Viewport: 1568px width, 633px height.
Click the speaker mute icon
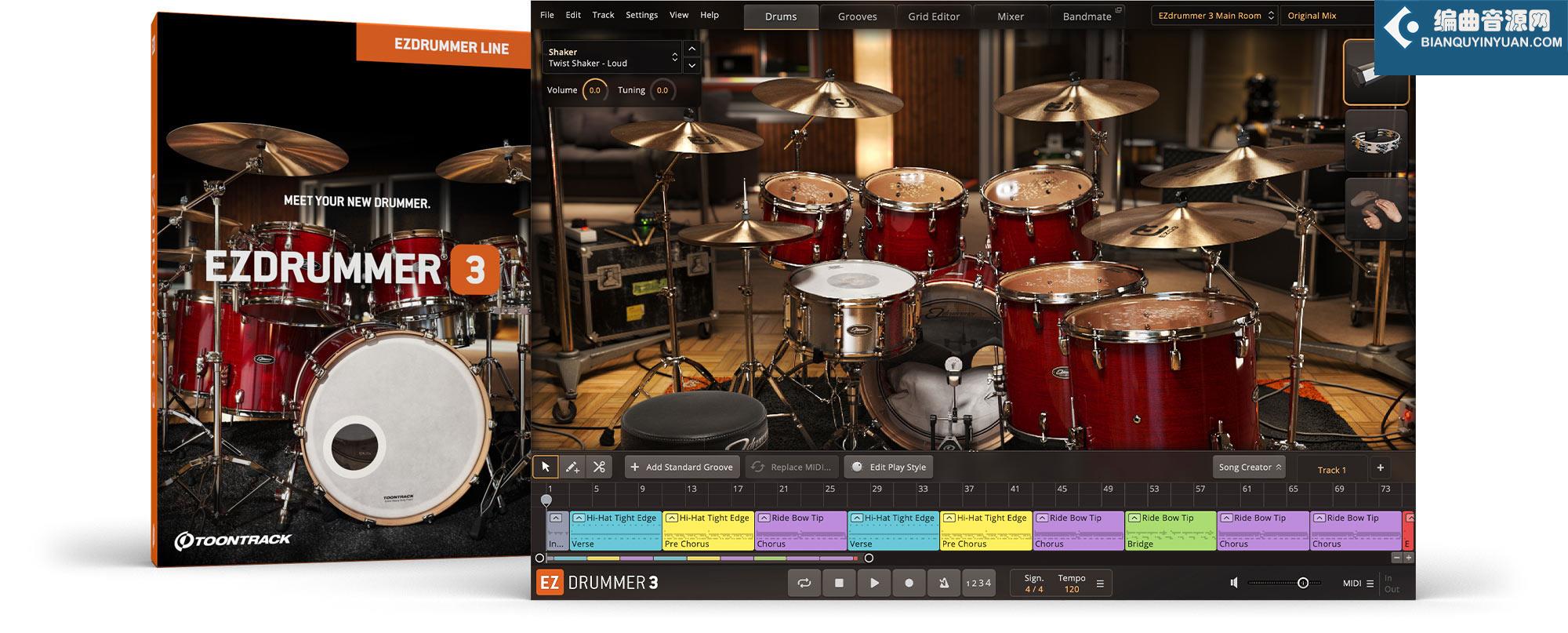point(1234,583)
